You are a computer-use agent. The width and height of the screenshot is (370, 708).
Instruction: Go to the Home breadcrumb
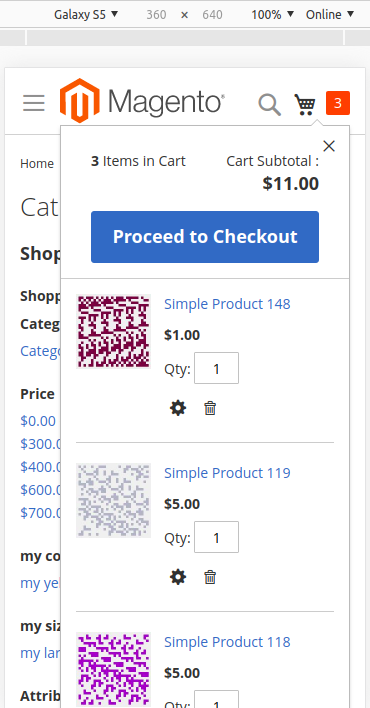(37, 163)
